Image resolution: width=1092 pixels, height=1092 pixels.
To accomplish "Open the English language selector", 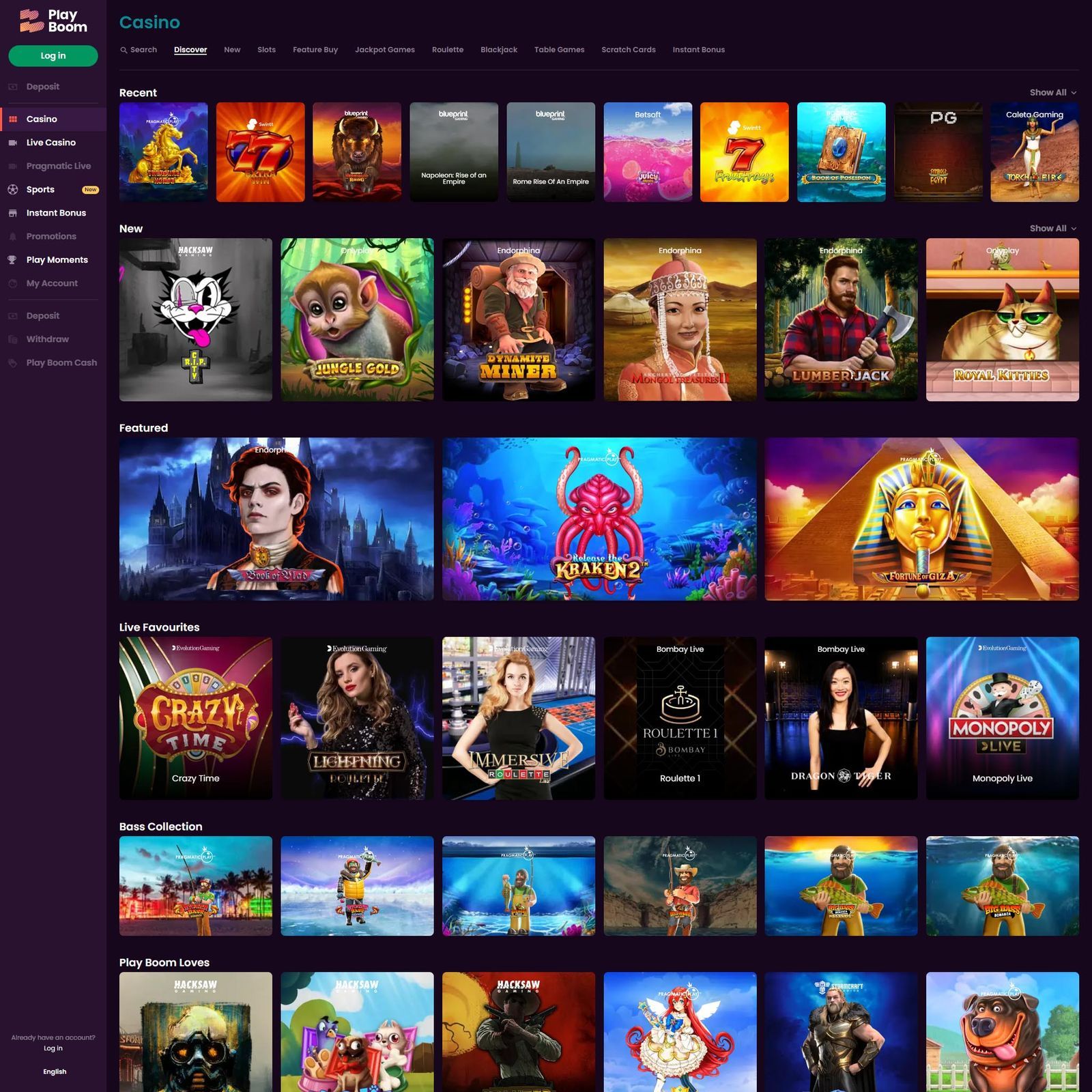I will point(55,1072).
